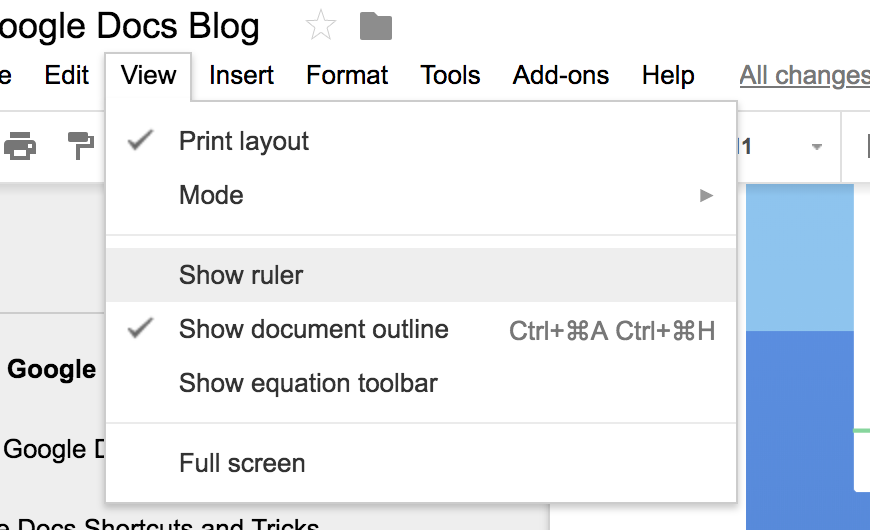The image size is (870, 530).
Task: Uncheck Show document outline
Action: [313, 330]
